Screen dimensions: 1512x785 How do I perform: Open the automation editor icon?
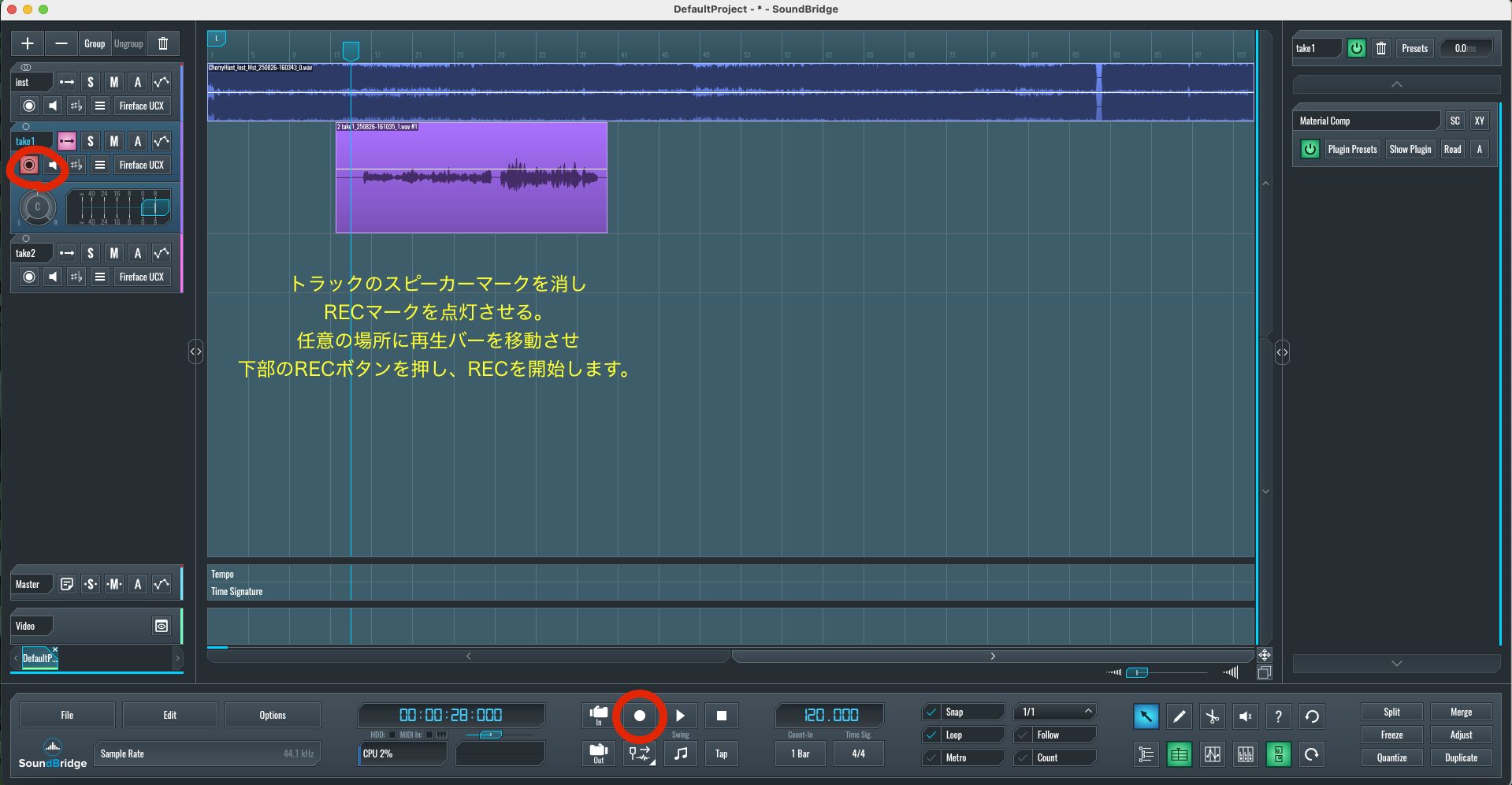click(x=1213, y=754)
